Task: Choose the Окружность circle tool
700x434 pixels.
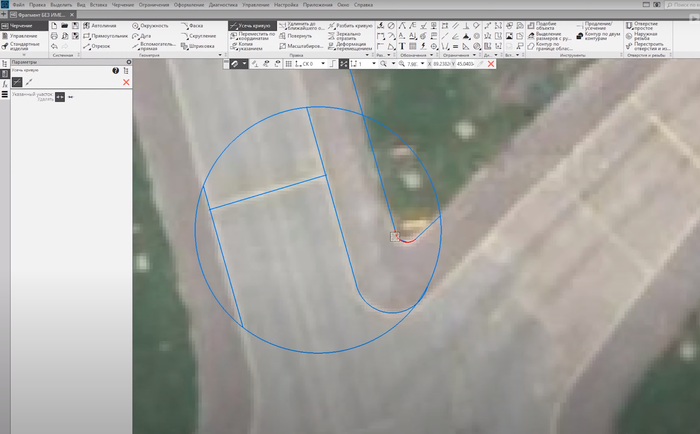Action: coord(151,25)
